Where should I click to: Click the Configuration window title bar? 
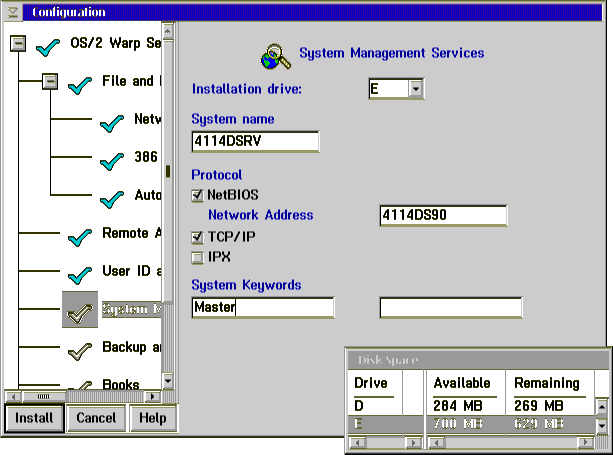(312, 12)
